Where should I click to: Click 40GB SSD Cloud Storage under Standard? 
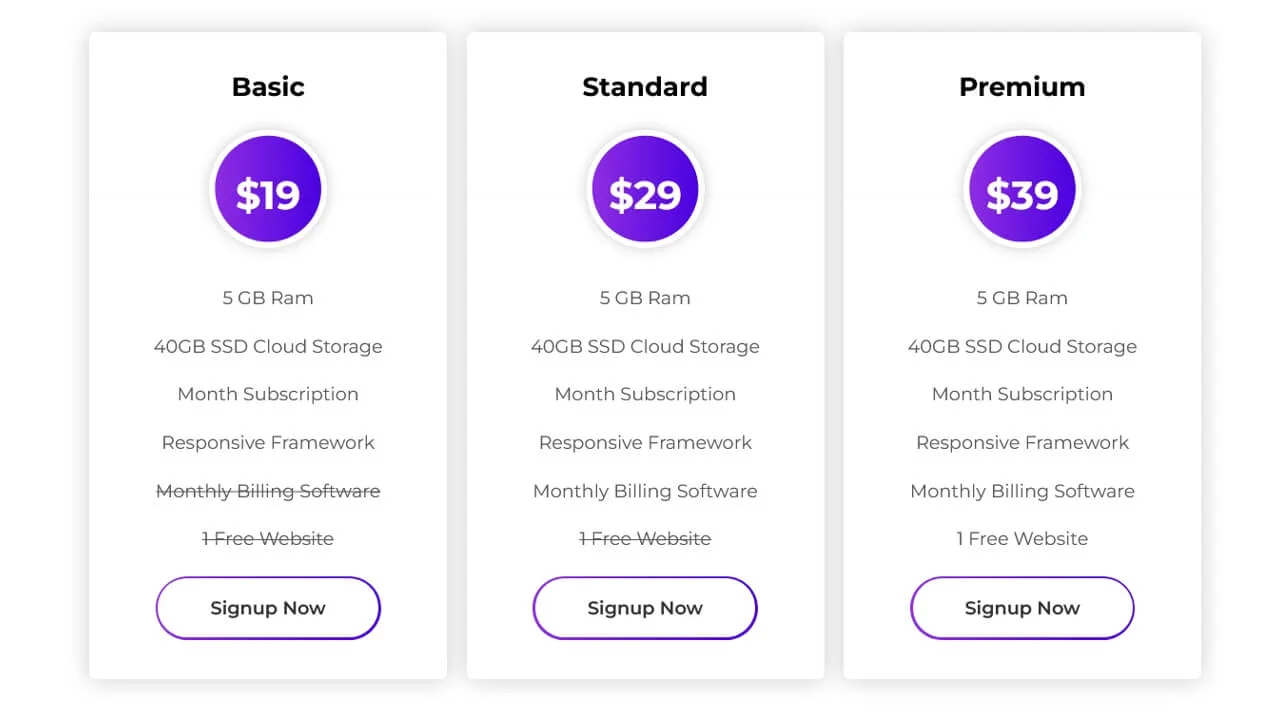coord(644,346)
